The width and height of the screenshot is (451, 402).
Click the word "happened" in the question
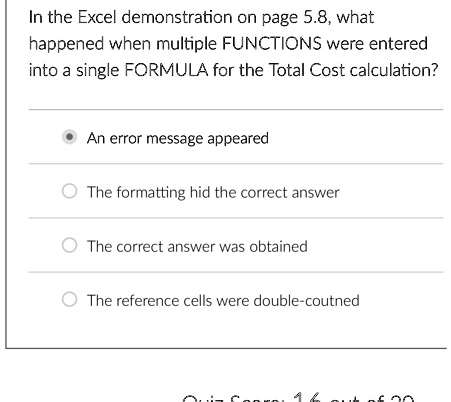pyautogui.click(x=66, y=44)
